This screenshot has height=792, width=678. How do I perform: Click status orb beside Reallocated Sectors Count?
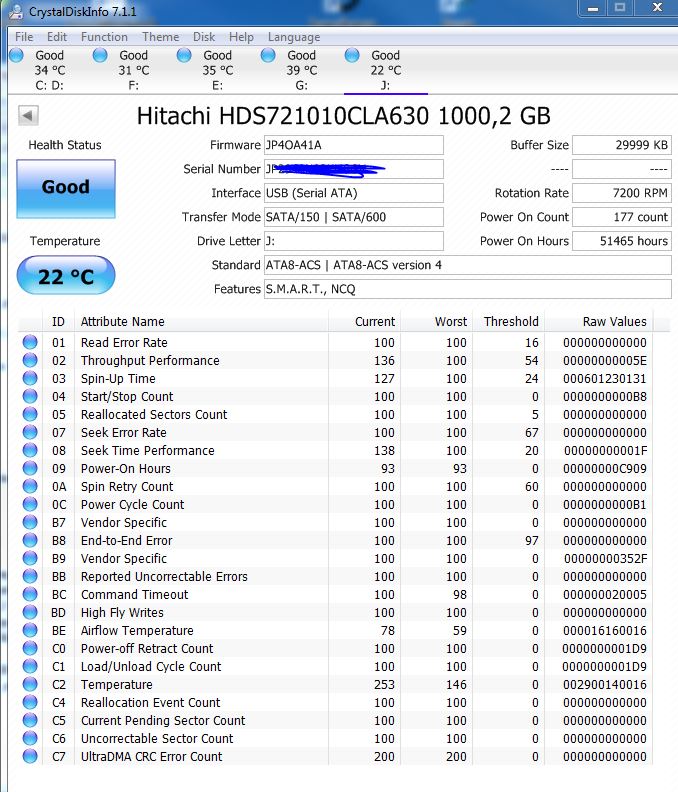point(30,414)
